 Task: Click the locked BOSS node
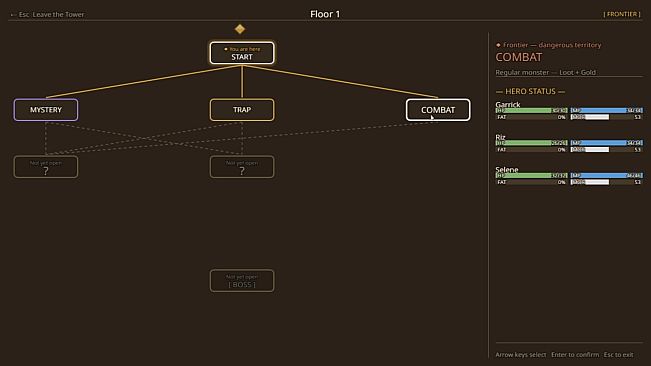tap(242, 281)
